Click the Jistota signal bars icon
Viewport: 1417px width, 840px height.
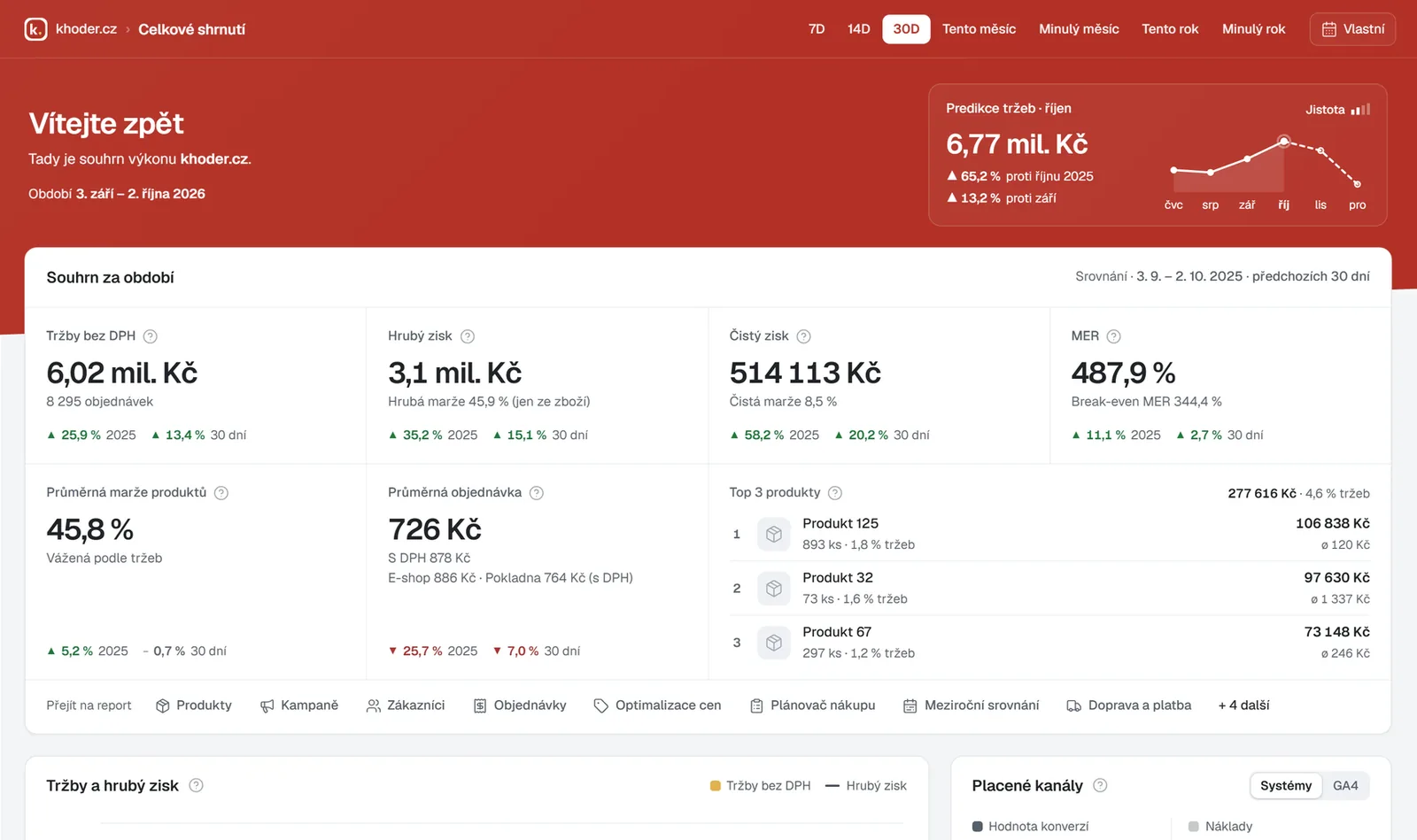point(1360,110)
